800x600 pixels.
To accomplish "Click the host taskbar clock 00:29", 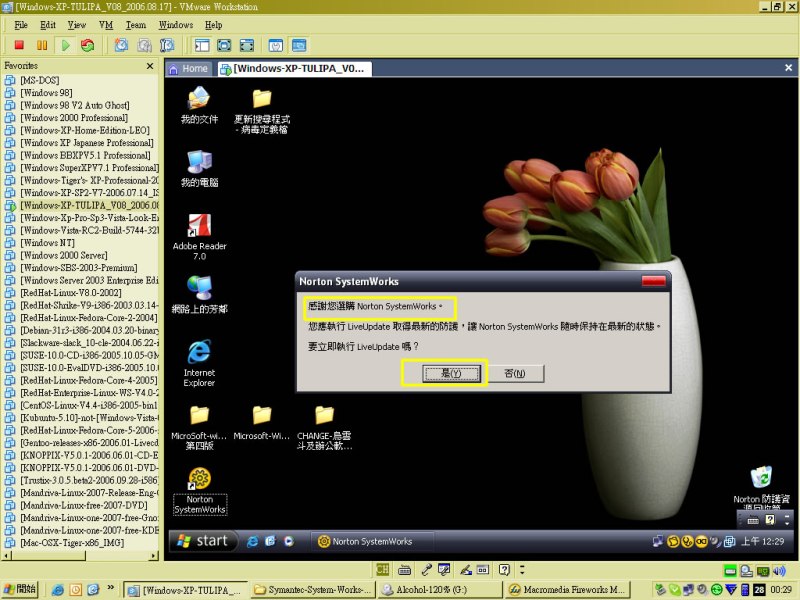I will 781,590.
